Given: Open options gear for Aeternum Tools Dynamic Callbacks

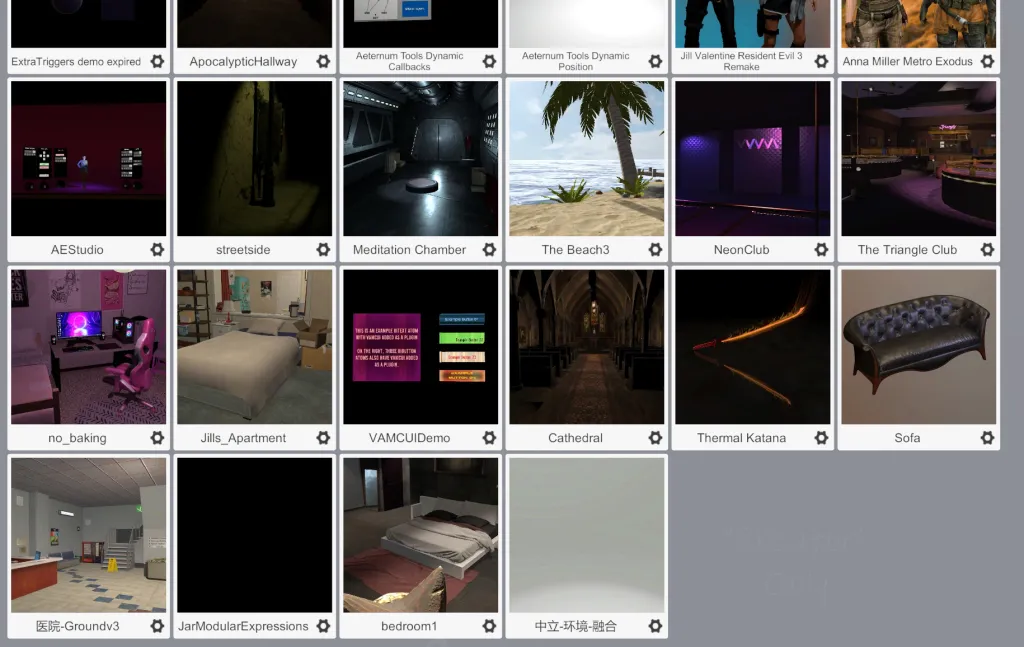Looking at the screenshot, I should pyautogui.click(x=489, y=61).
